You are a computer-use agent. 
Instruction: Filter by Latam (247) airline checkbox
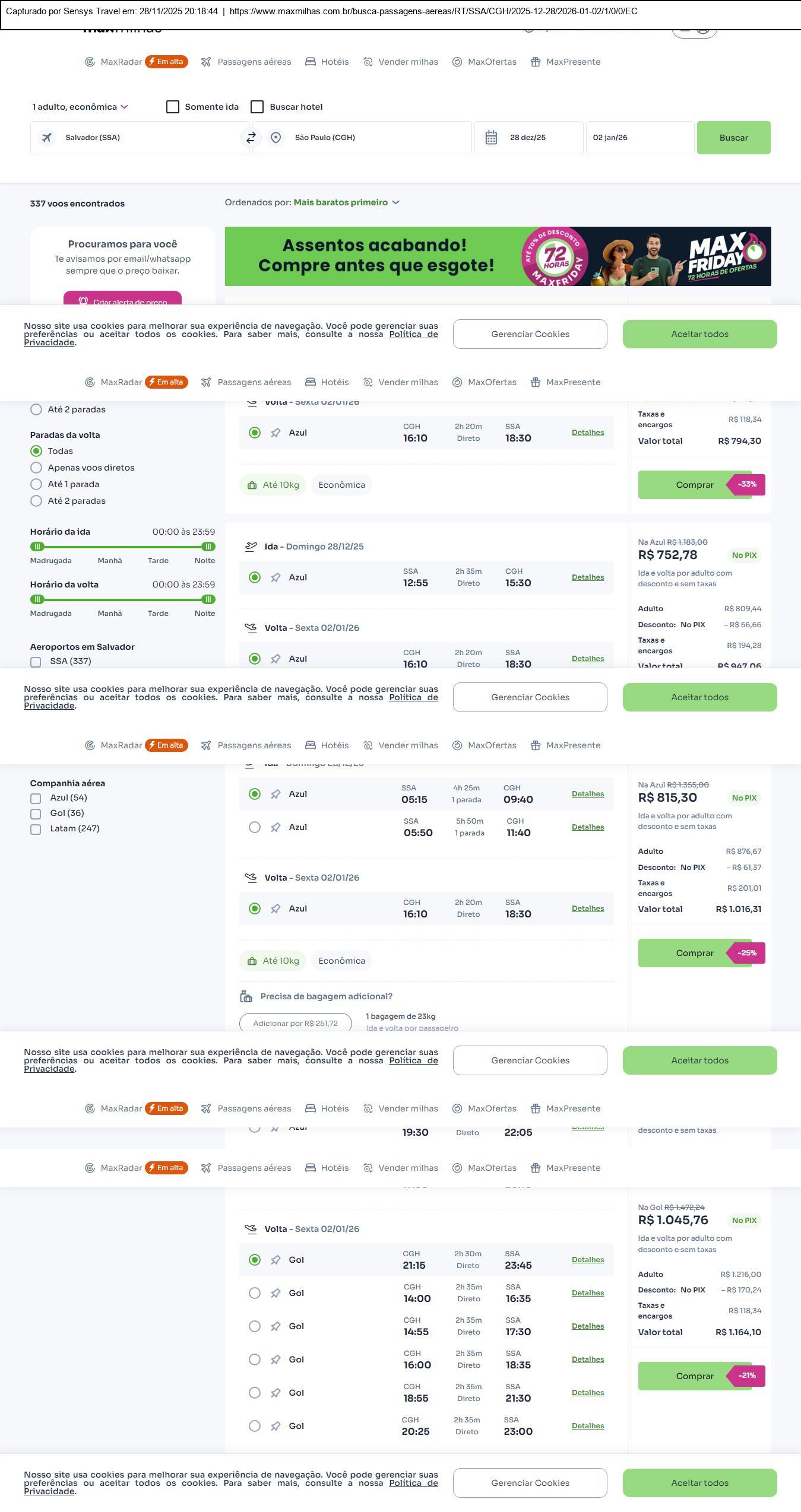click(x=36, y=829)
